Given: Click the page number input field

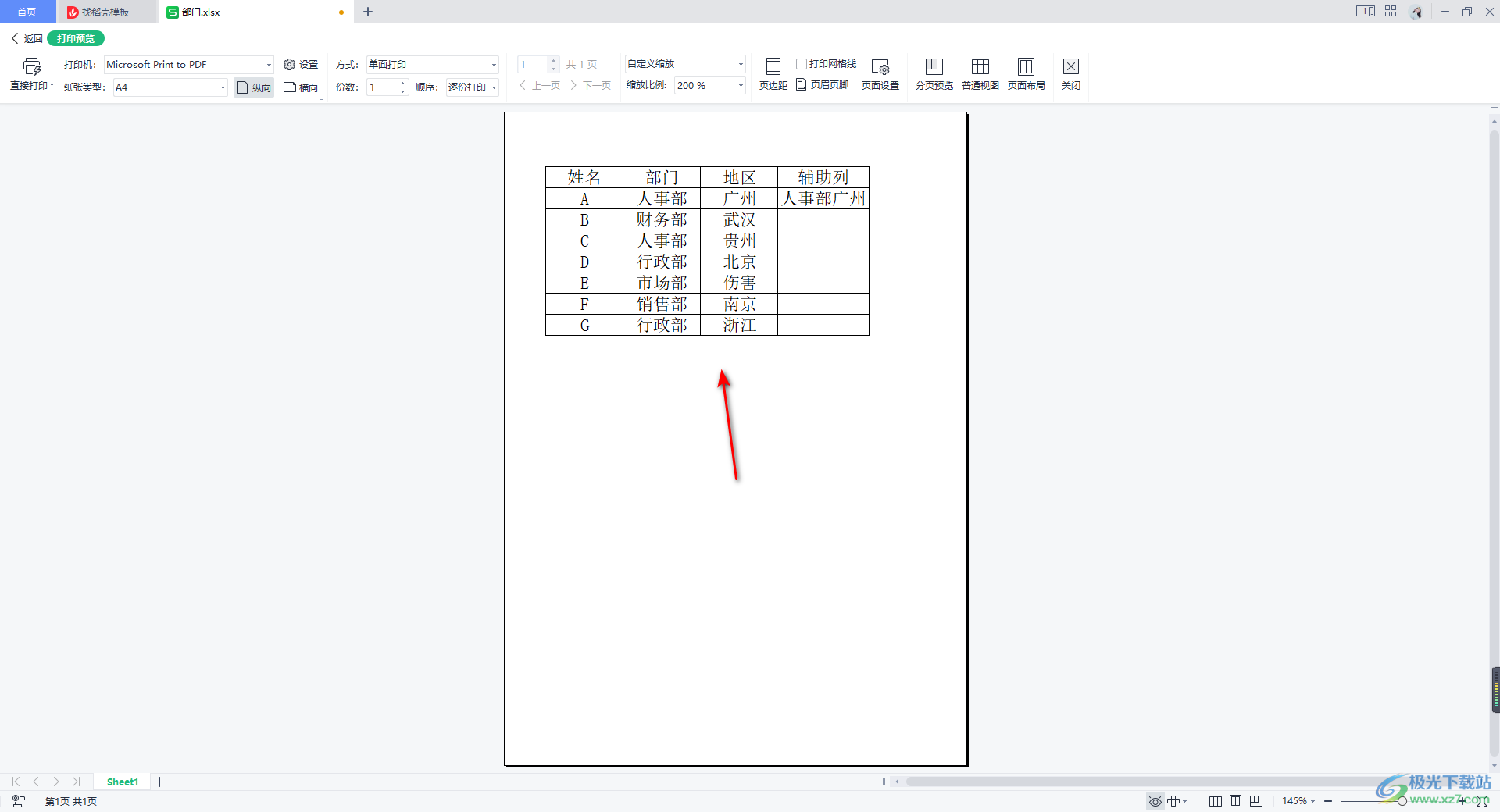Looking at the screenshot, I should tap(533, 65).
